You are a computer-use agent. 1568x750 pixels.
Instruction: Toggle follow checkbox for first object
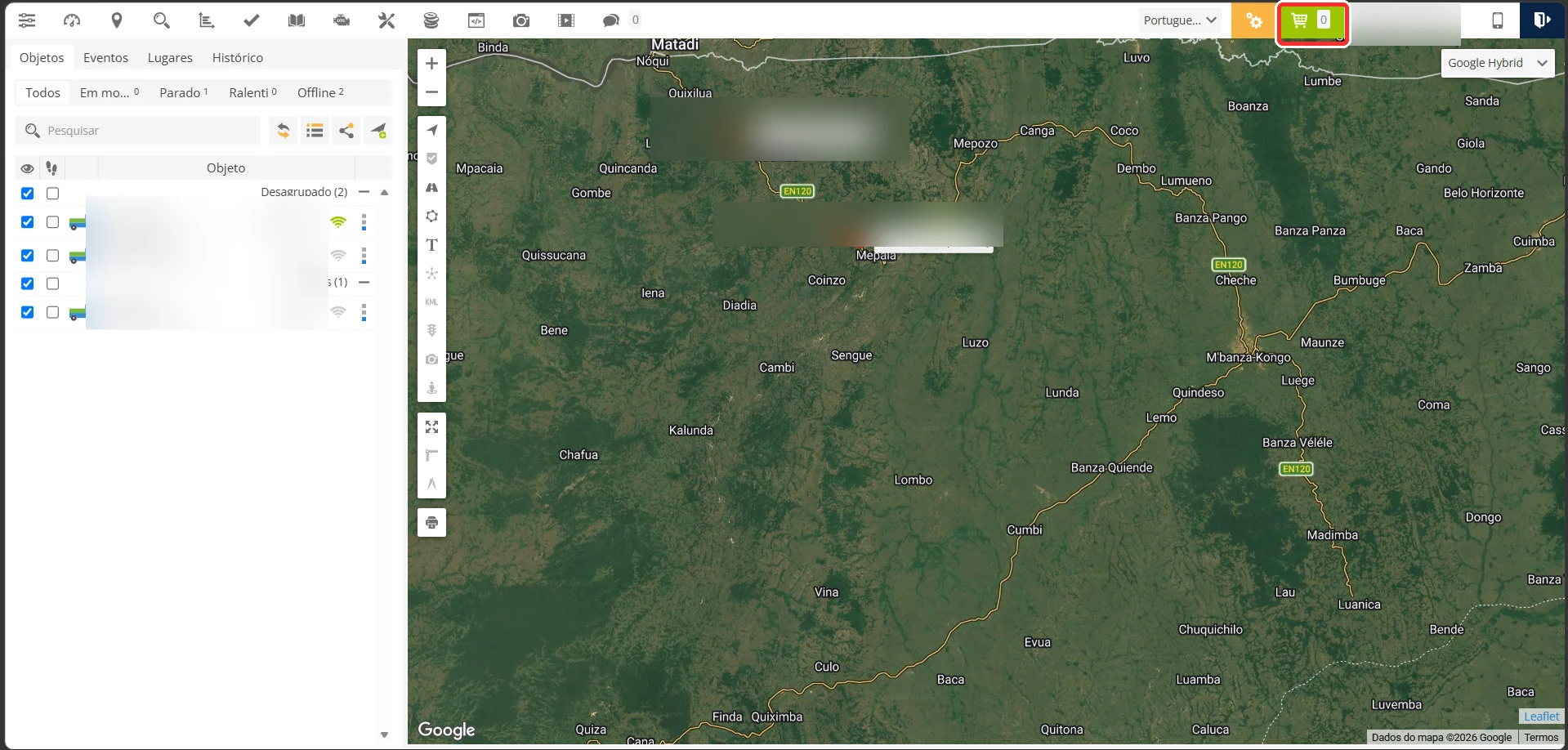(53, 222)
